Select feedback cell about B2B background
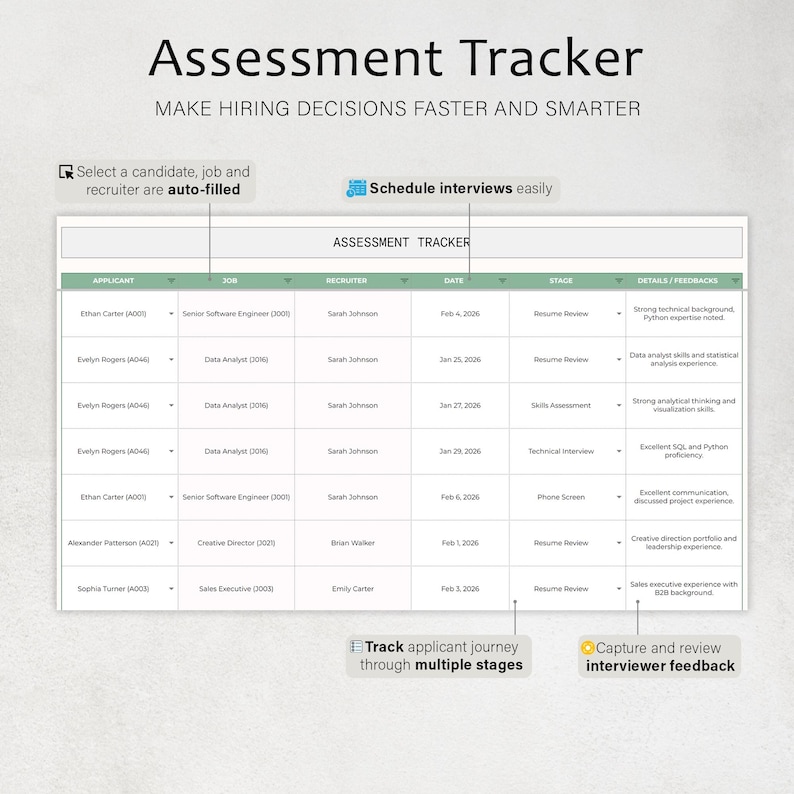Viewport: 794px width, 794px height. pyautogui.click(x=684, y=589)
